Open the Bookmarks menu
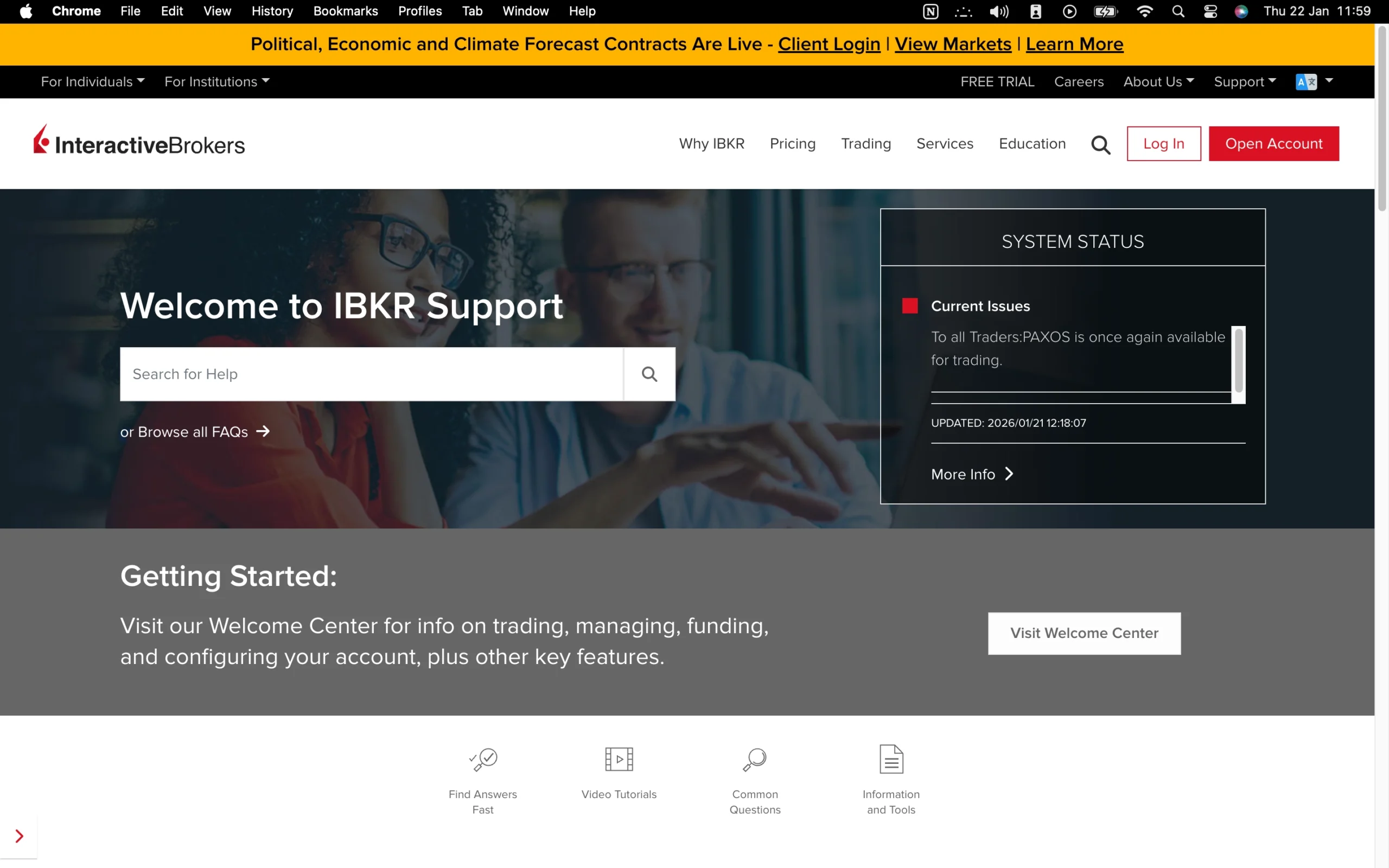 click(345, 11)
